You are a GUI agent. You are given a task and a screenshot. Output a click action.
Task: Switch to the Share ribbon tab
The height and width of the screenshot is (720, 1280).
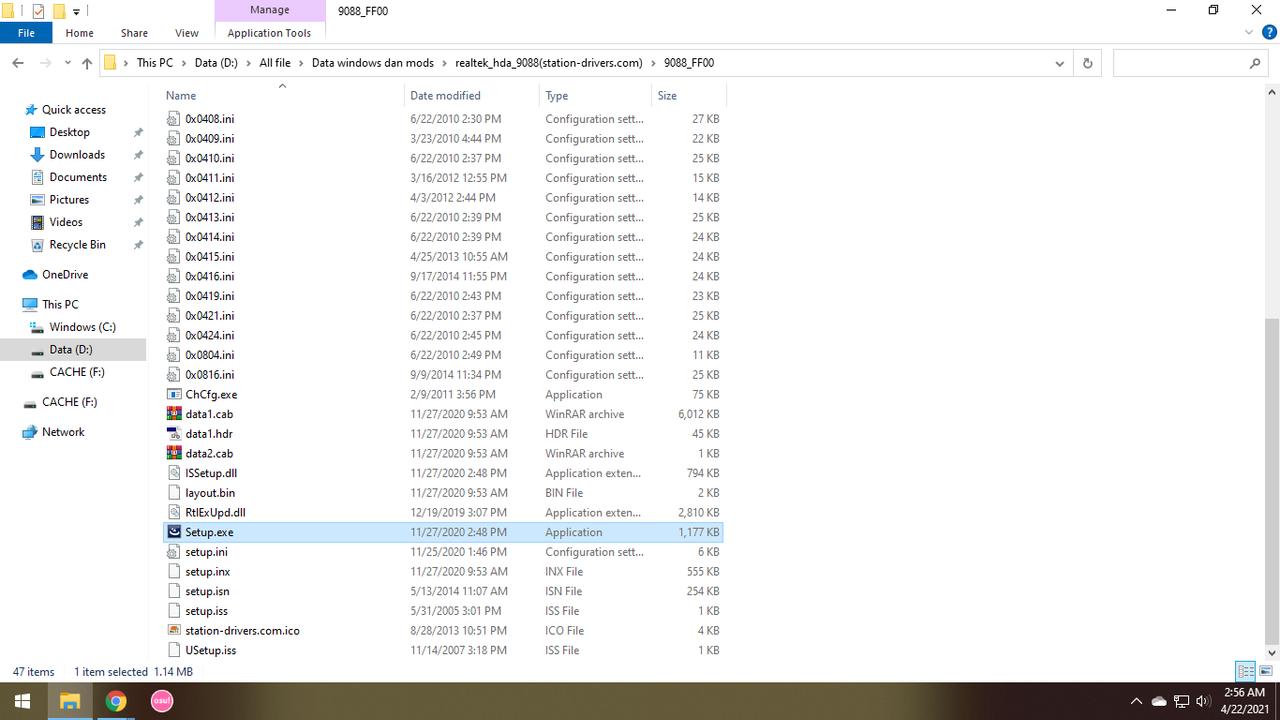[x=134, y=33]
